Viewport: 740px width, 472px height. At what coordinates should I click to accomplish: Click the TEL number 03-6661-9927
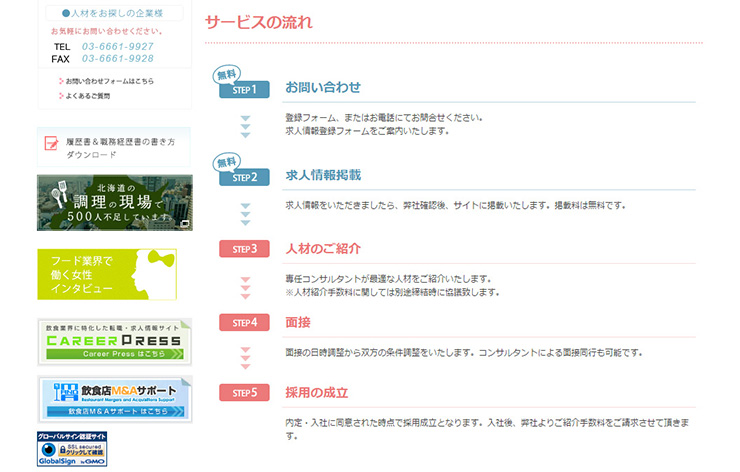[118, 46]
